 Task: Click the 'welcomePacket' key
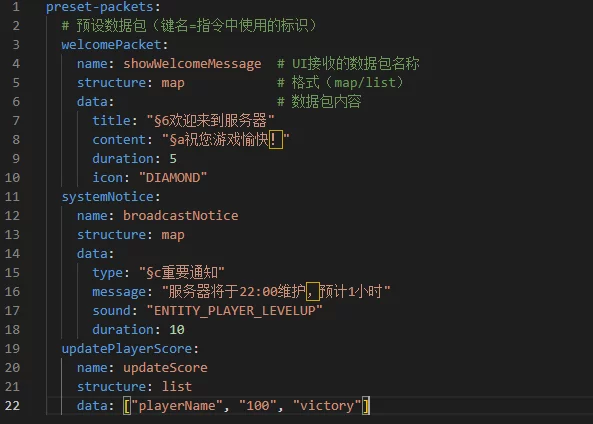[112, 45]
